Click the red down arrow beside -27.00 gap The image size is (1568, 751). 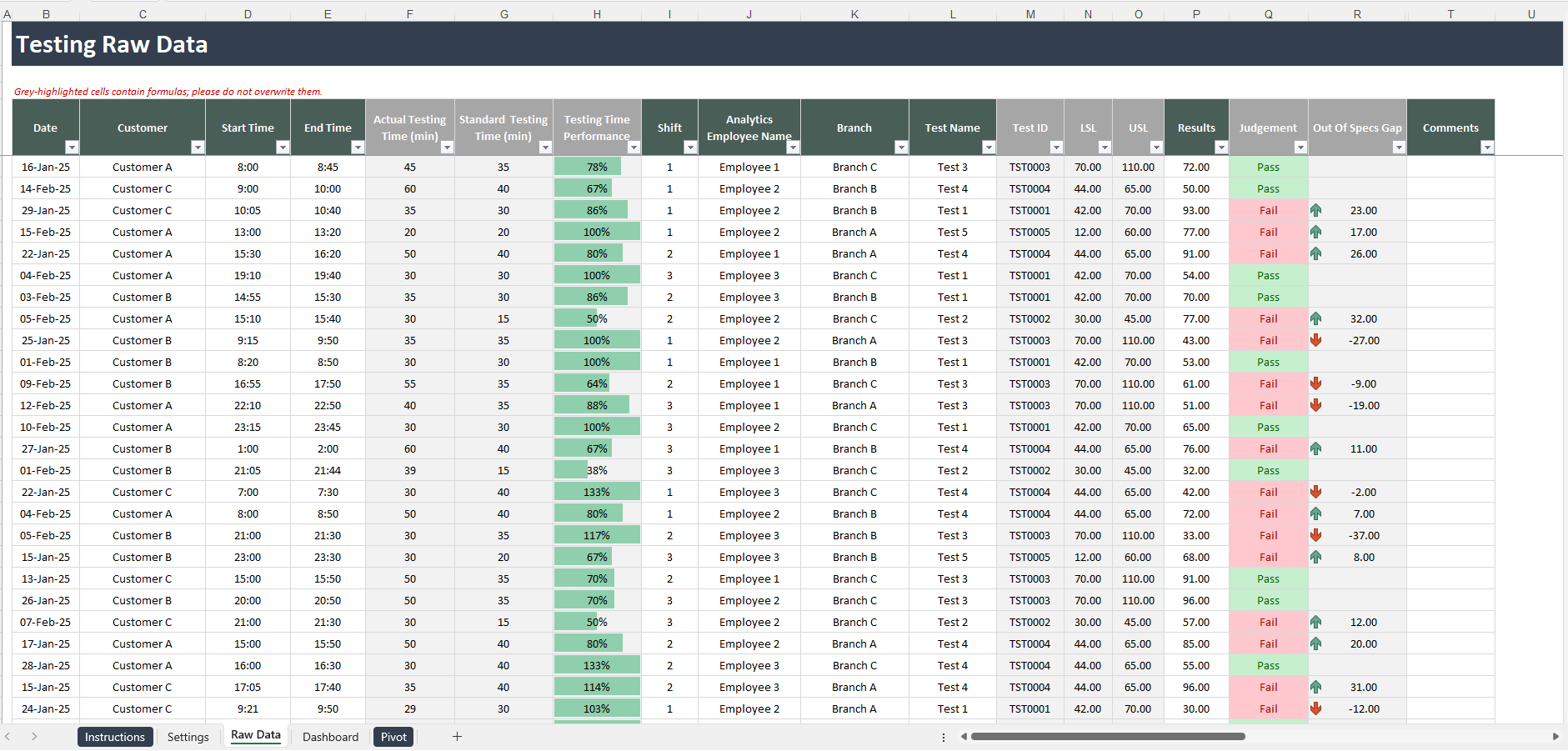coord(1317,340)
